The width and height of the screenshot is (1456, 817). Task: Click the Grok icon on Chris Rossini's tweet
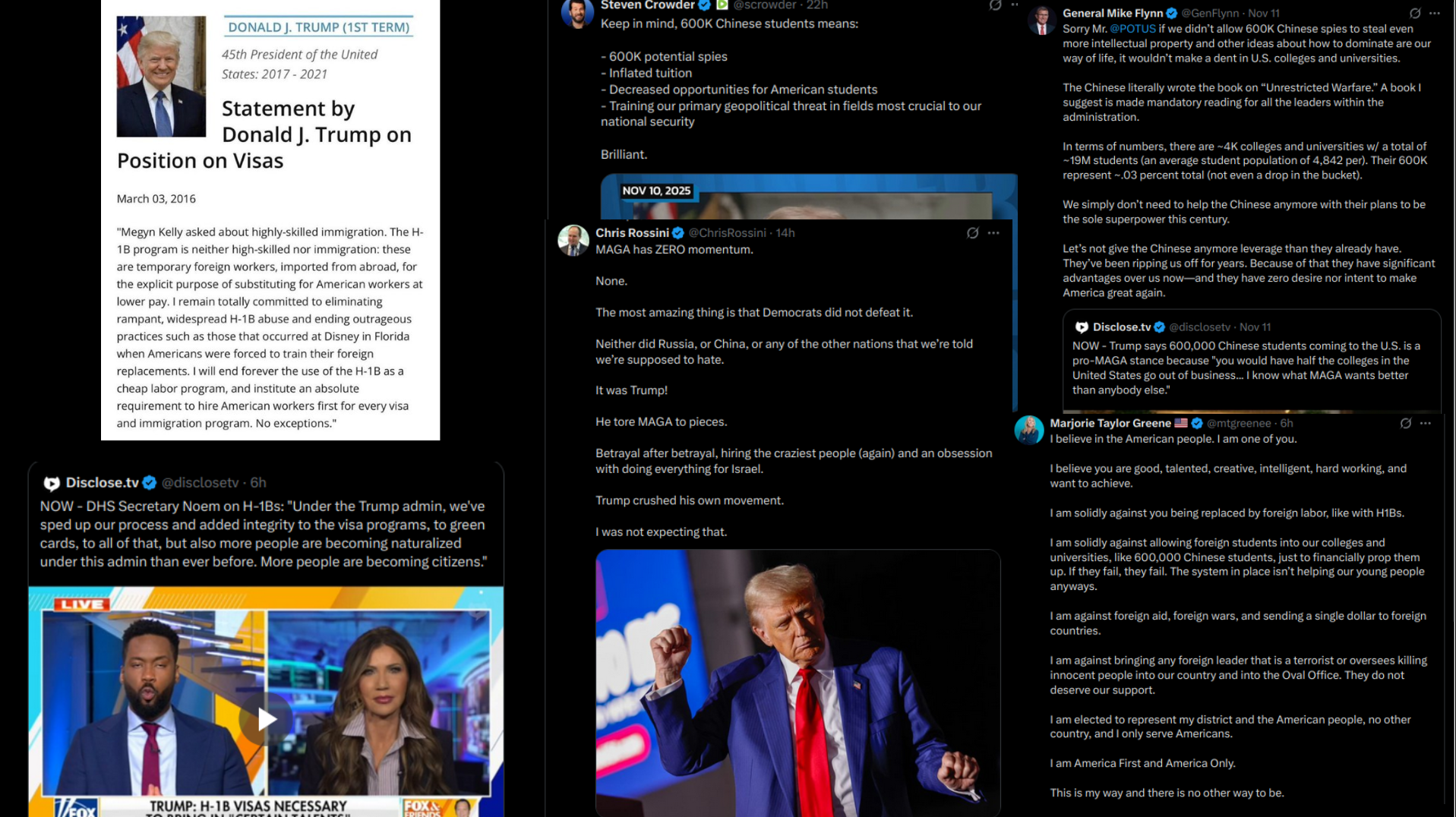pos(972,233)
